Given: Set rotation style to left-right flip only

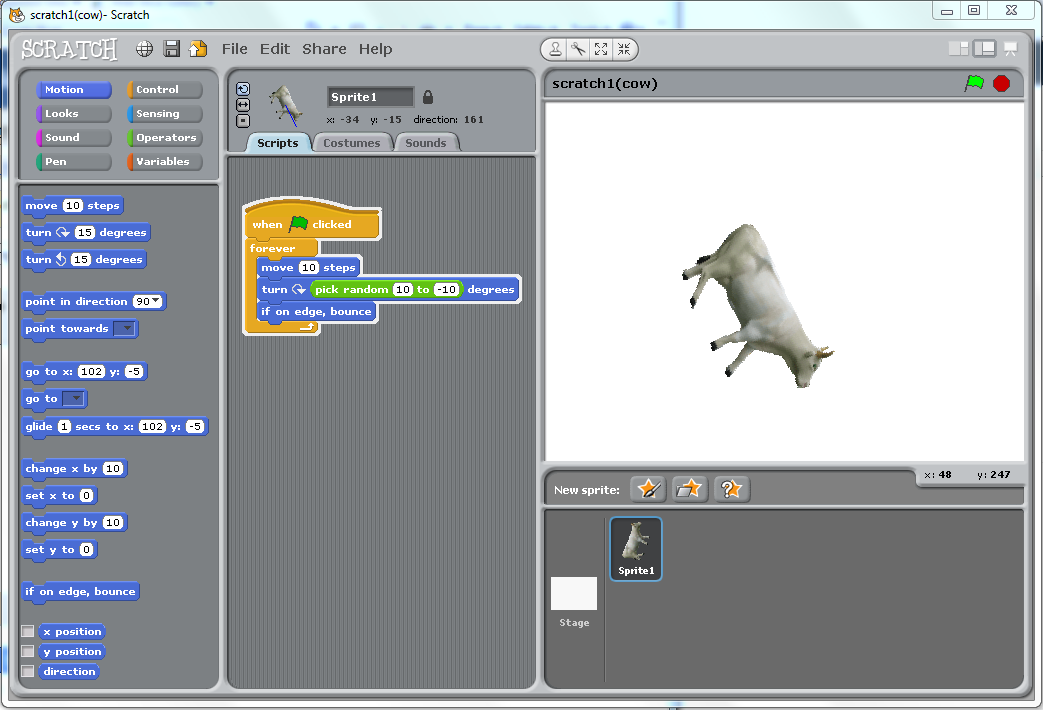Looking at the screenshot, I should coord(243,105).
